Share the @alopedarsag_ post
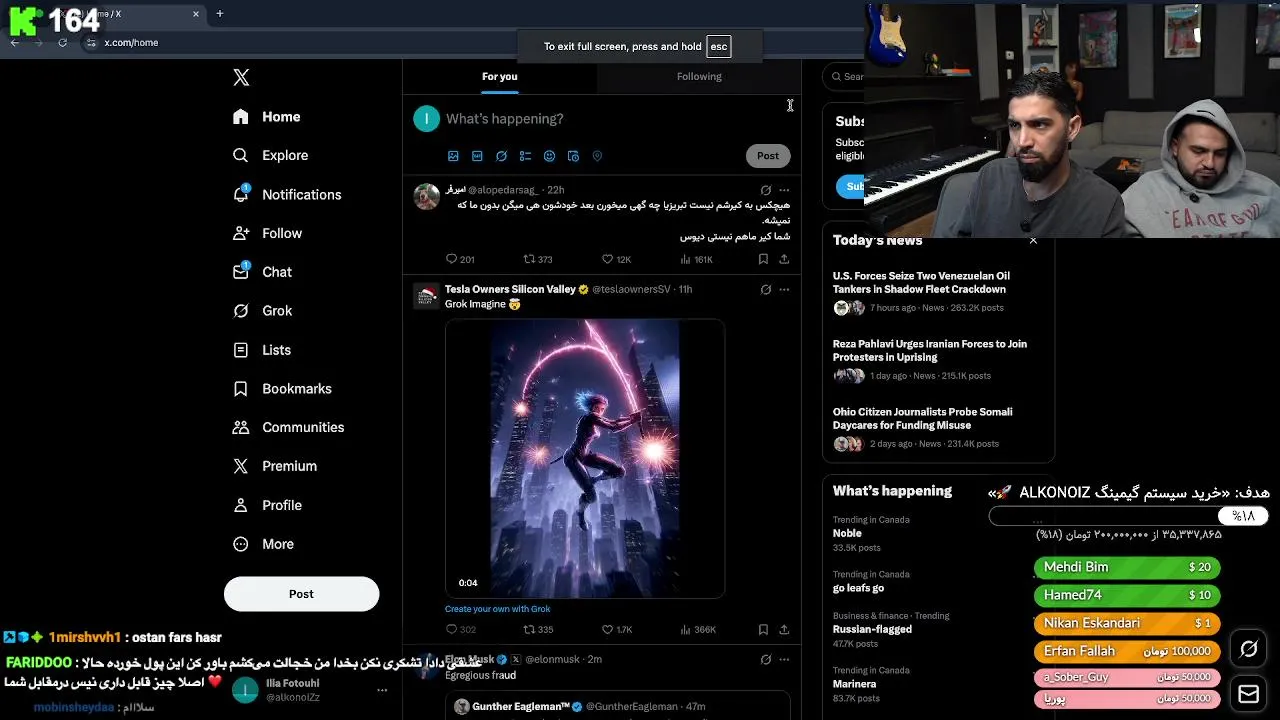1280x720 pixels. 784,259
